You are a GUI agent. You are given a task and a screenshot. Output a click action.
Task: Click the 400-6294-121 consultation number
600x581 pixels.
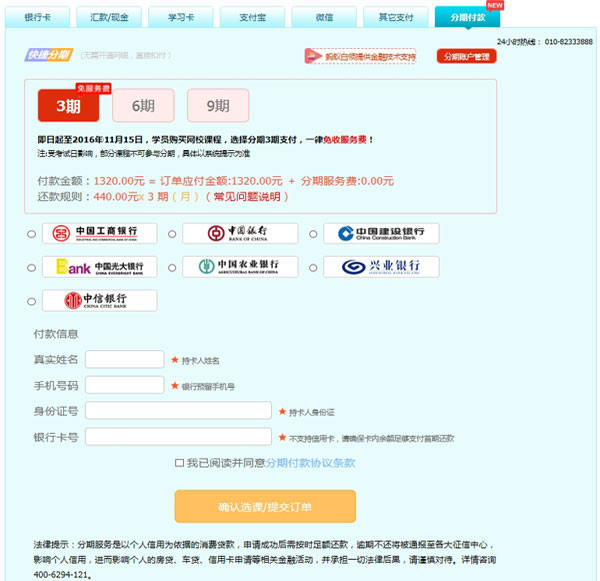point(60,575)
